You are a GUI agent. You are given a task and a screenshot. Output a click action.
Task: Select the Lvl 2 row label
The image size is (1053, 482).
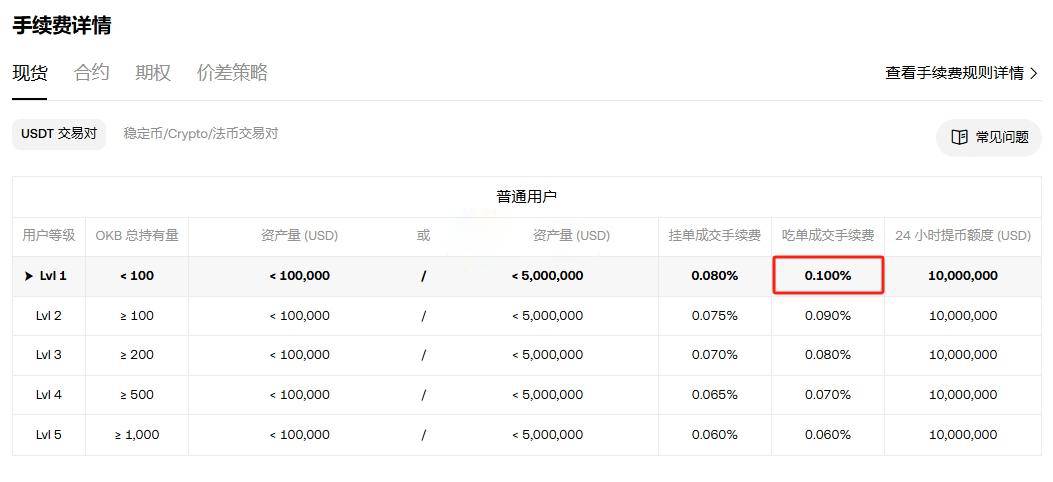[49, 315]
